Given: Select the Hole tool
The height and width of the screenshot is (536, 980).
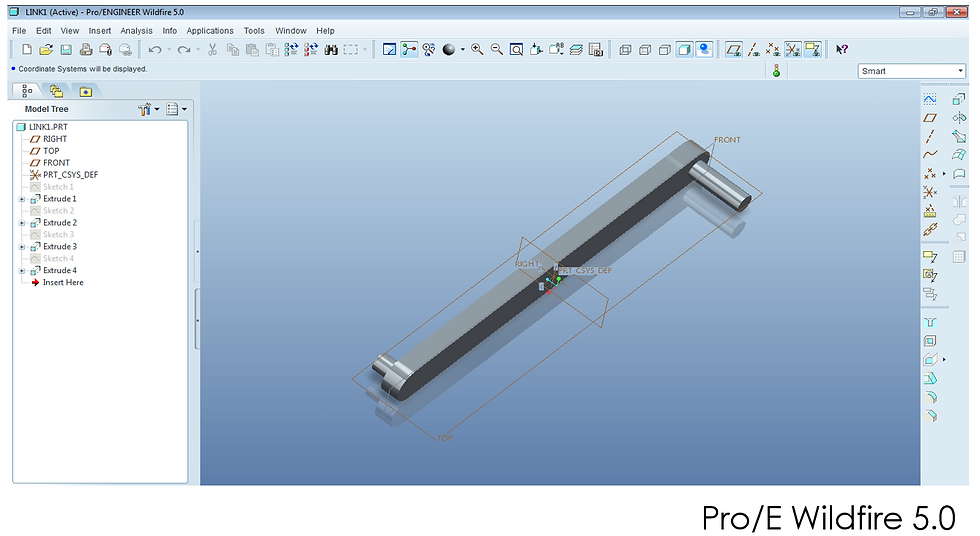Looking at the screenshot, I should [x=930, y=322].
